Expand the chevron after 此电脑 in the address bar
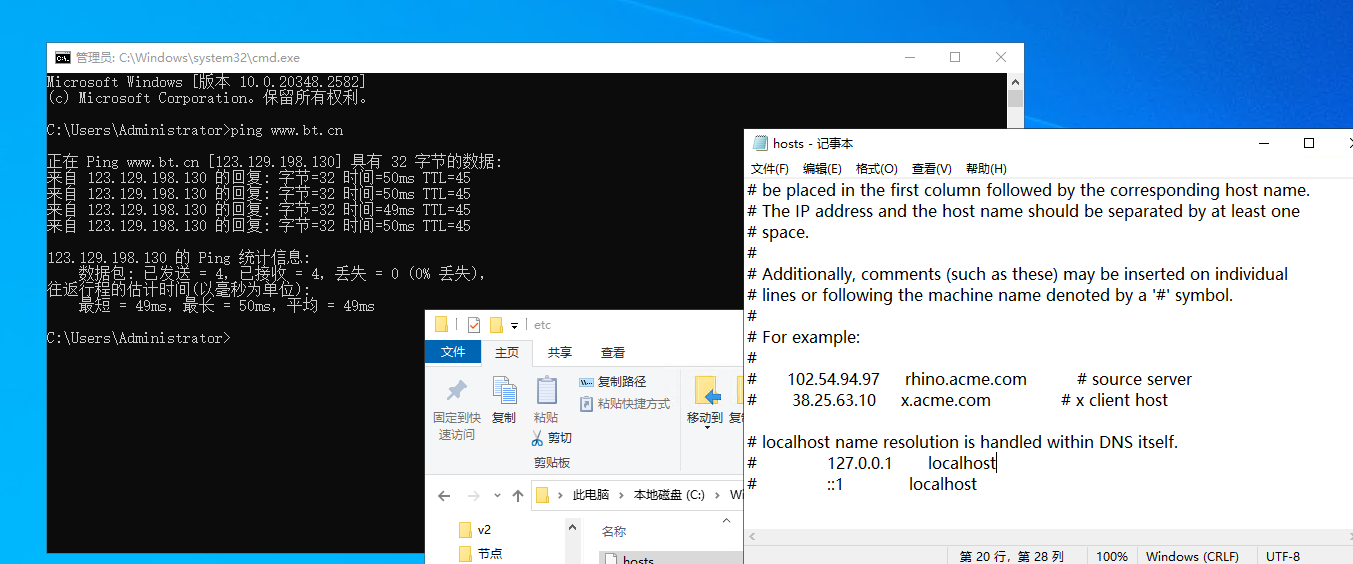The image size is (1353, 564). 621,495
